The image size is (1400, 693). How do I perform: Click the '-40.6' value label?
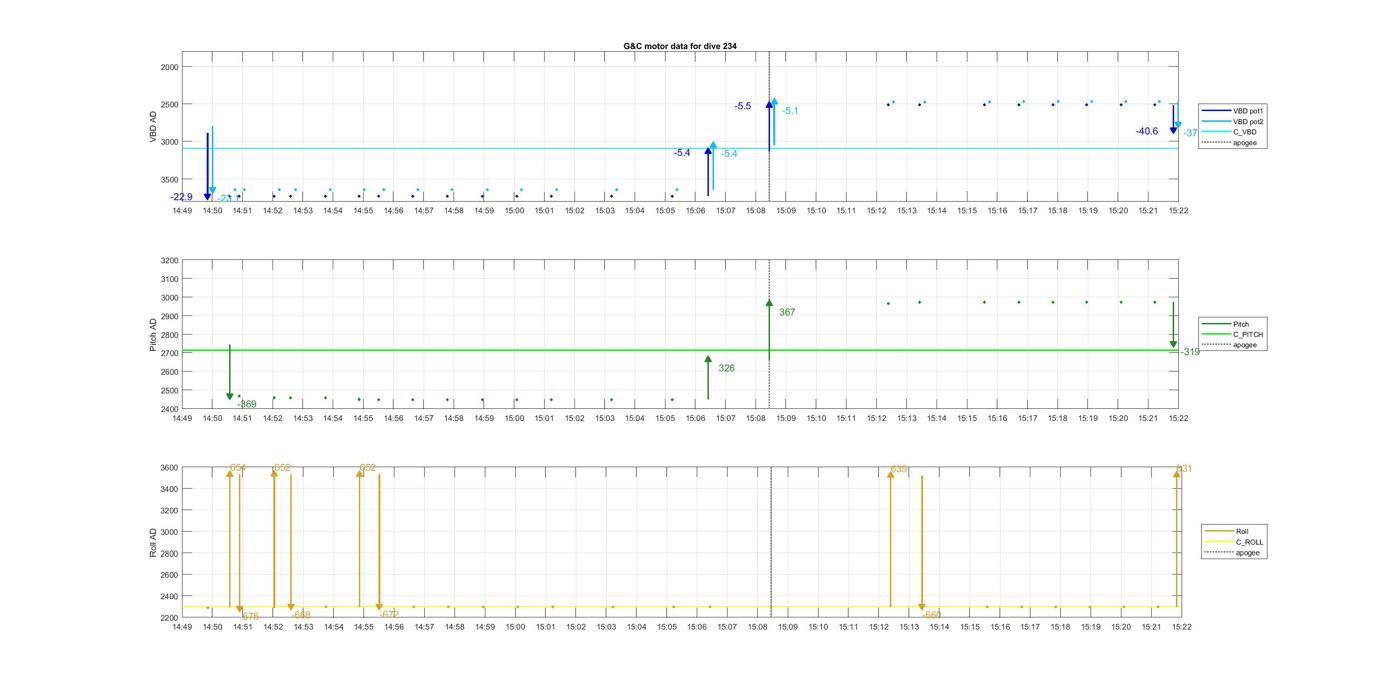[x=1147, y=131]
